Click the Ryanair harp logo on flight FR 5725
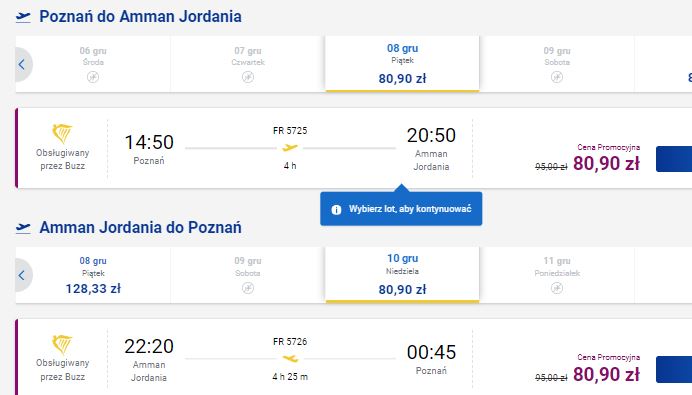 [62, 134]
